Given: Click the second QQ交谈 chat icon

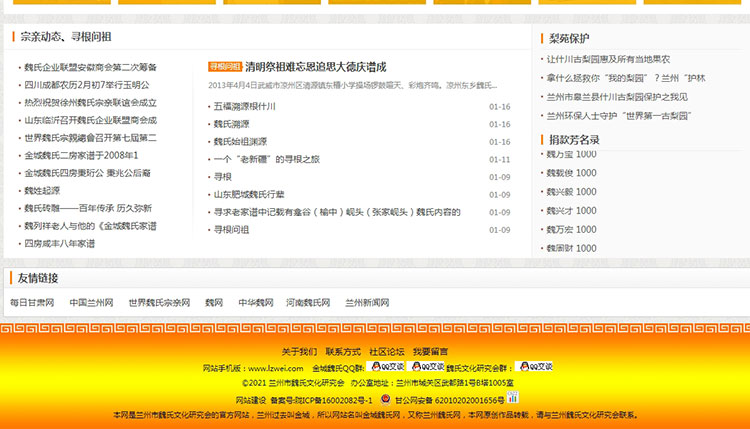Looking at the screenshot, I should pyautogui.click(x=428, y=367).
